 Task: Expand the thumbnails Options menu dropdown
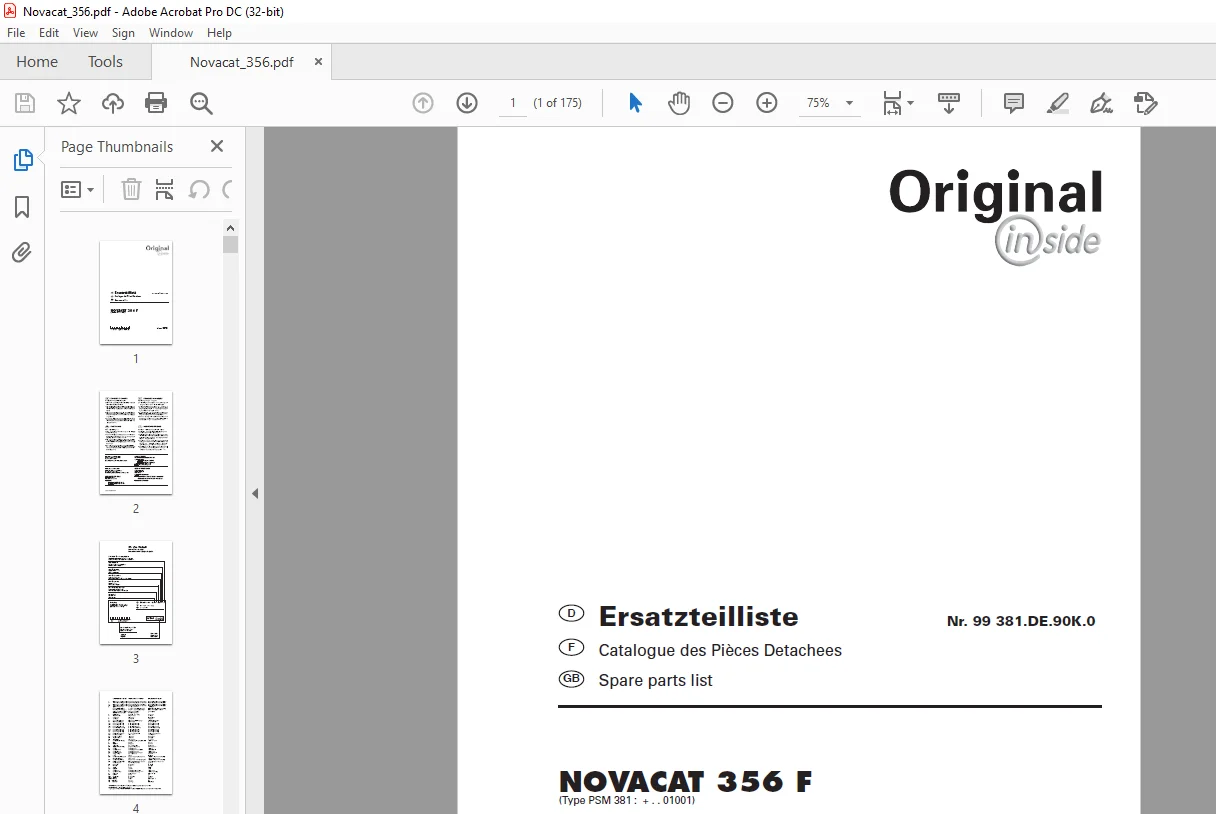tap(78, 189)
